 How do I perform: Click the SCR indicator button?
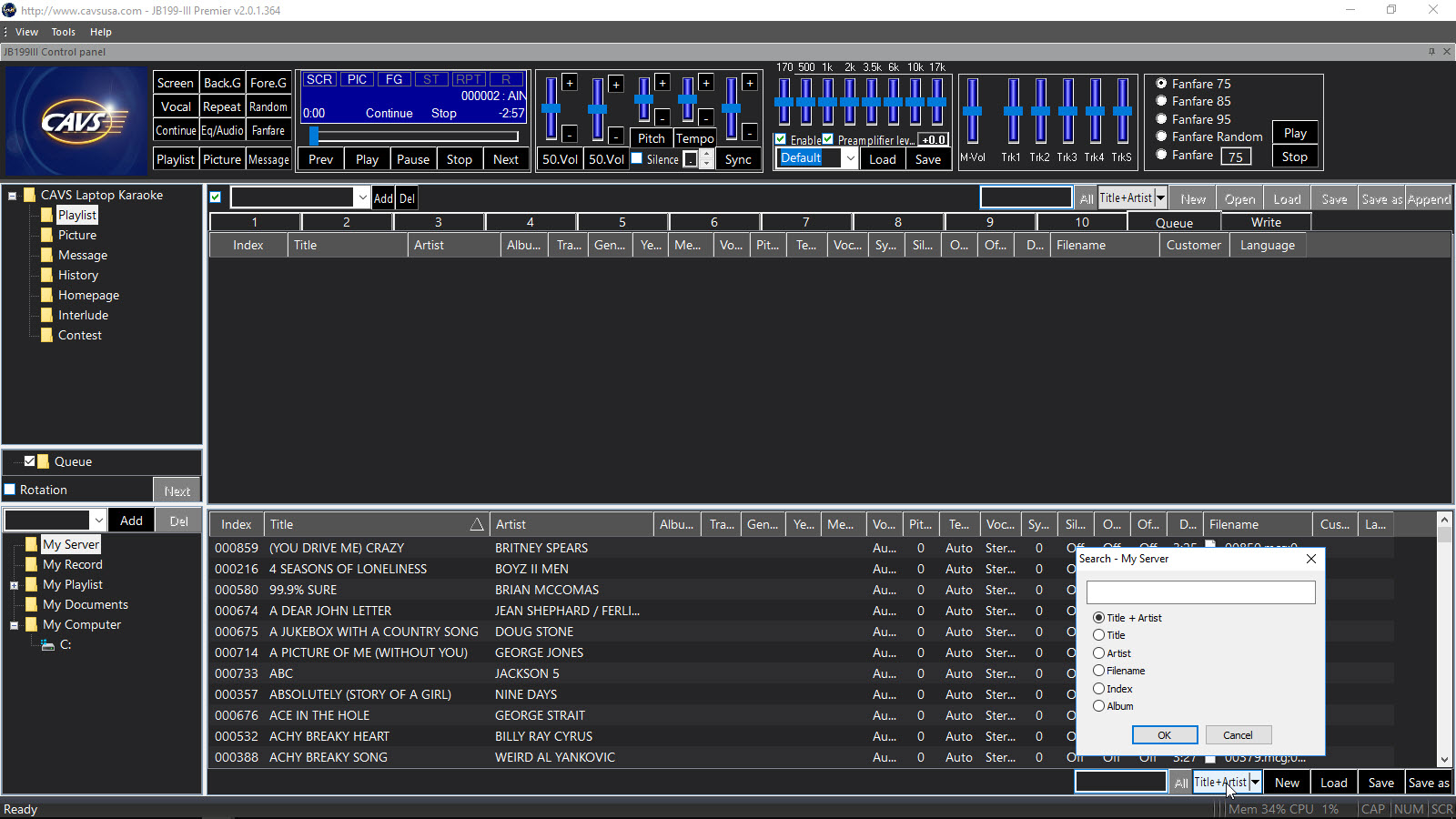[x=319, y=80]
